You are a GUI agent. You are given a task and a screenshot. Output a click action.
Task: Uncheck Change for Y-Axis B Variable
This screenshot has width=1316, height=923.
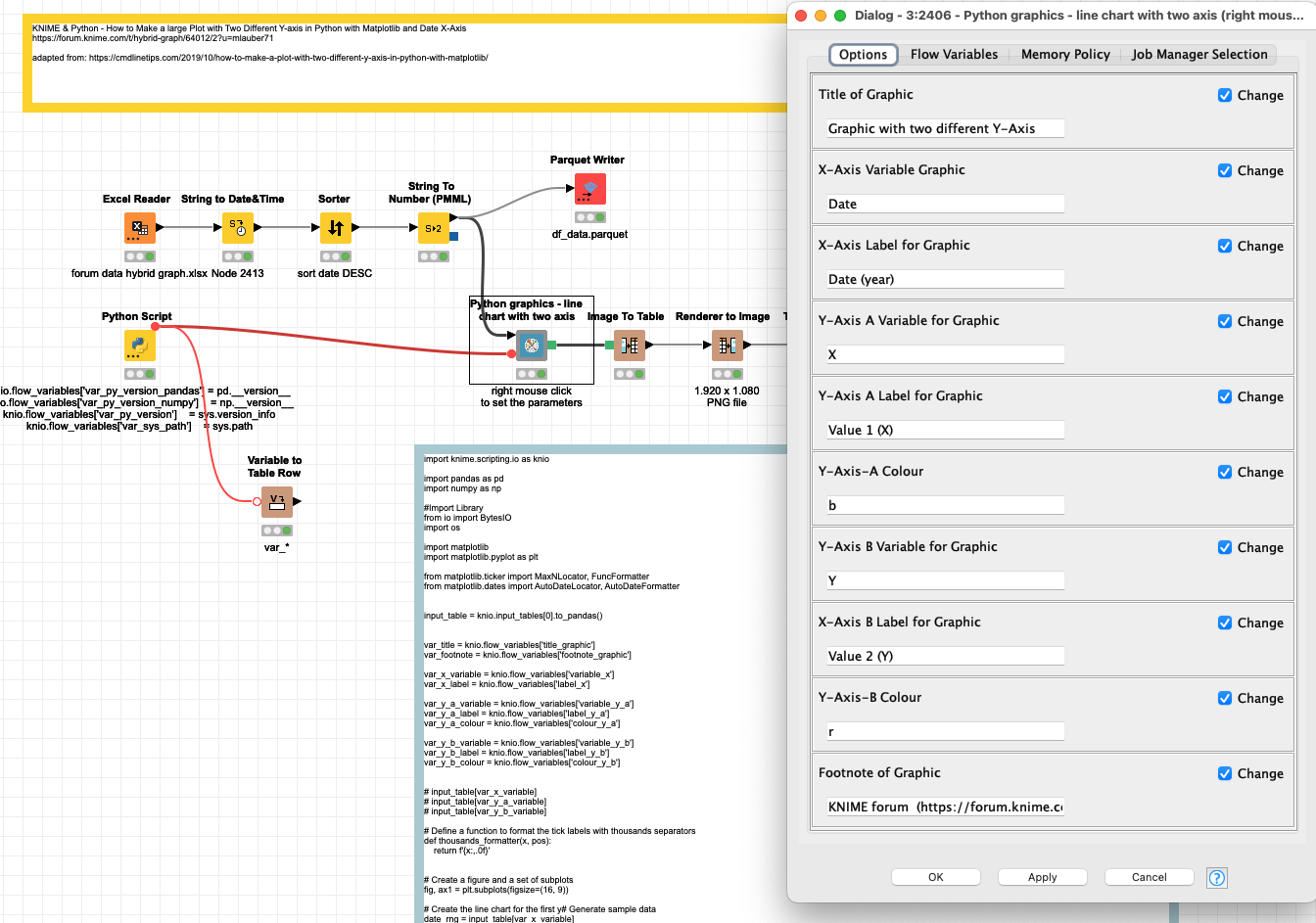click(x=1225, y=547)
